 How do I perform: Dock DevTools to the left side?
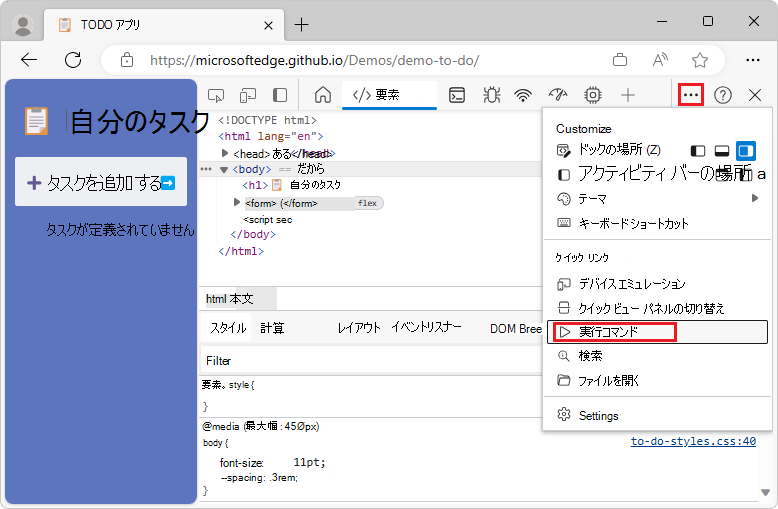(x=698, y=151)
